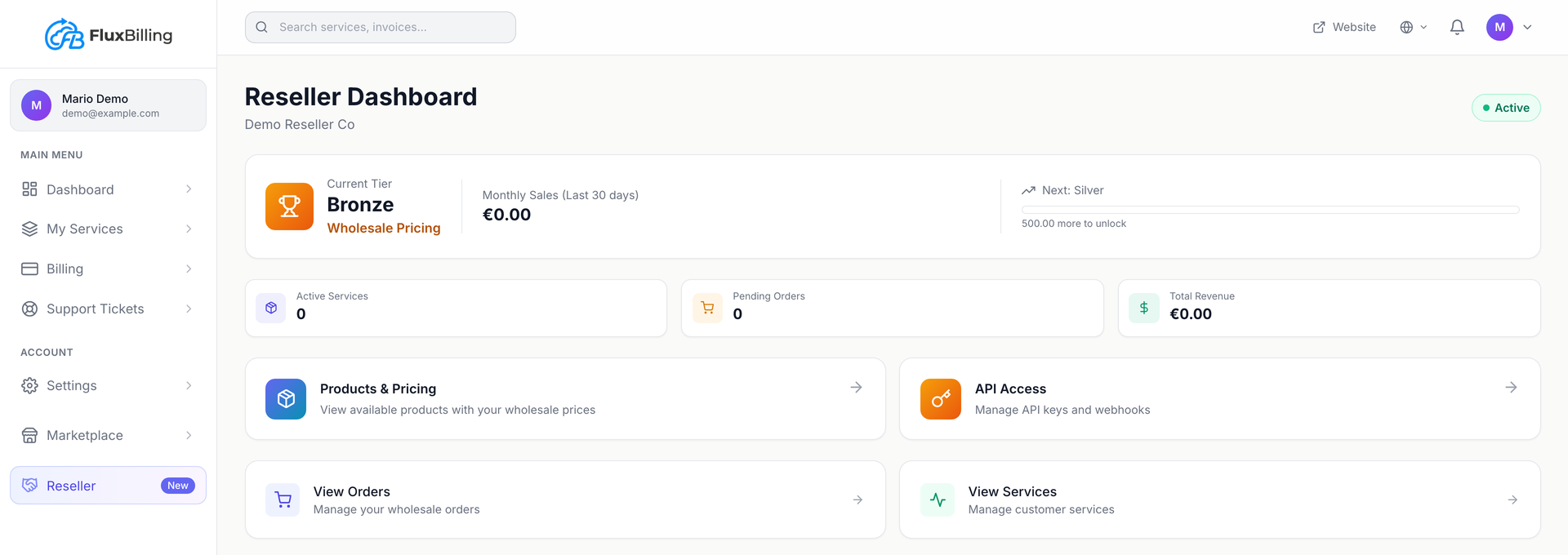Image resolution: width=1568 pixels, height=555 pixels.
Task: Click the Dashboard grid icon
Action: click(29, 189)
